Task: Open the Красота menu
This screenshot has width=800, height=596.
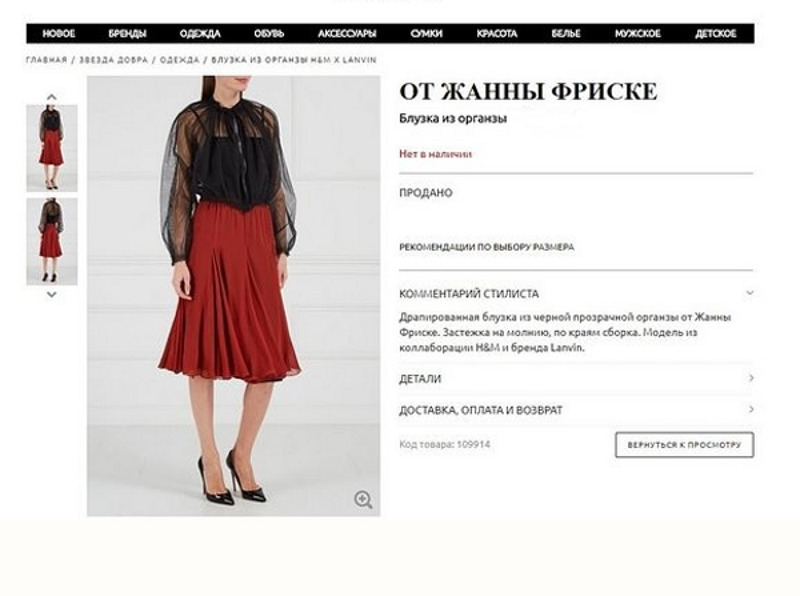Action: tap(497, 34)
